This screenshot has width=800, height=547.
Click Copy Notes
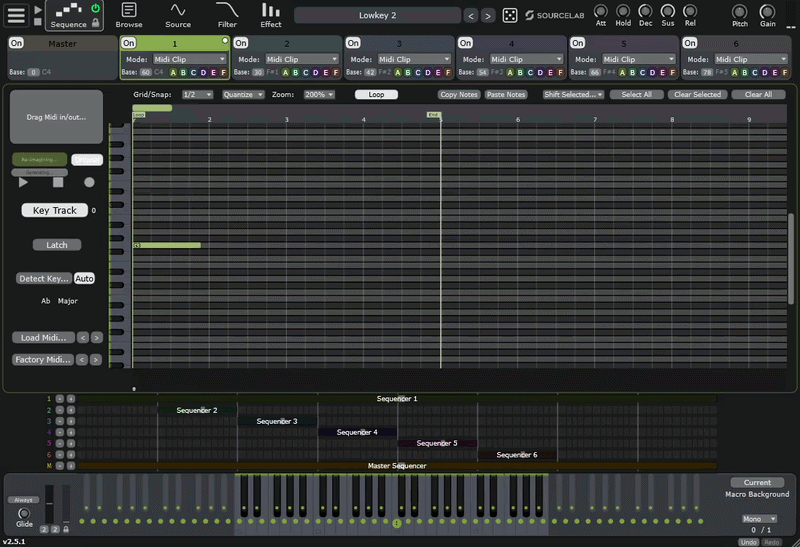(x=459, y=94)
